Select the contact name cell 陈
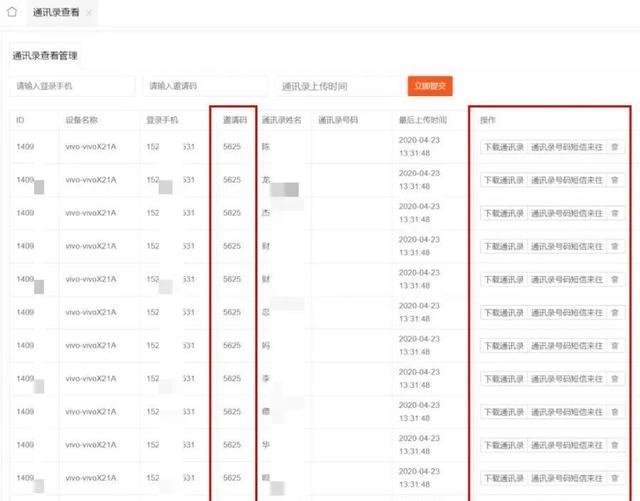 click(266, 147)
